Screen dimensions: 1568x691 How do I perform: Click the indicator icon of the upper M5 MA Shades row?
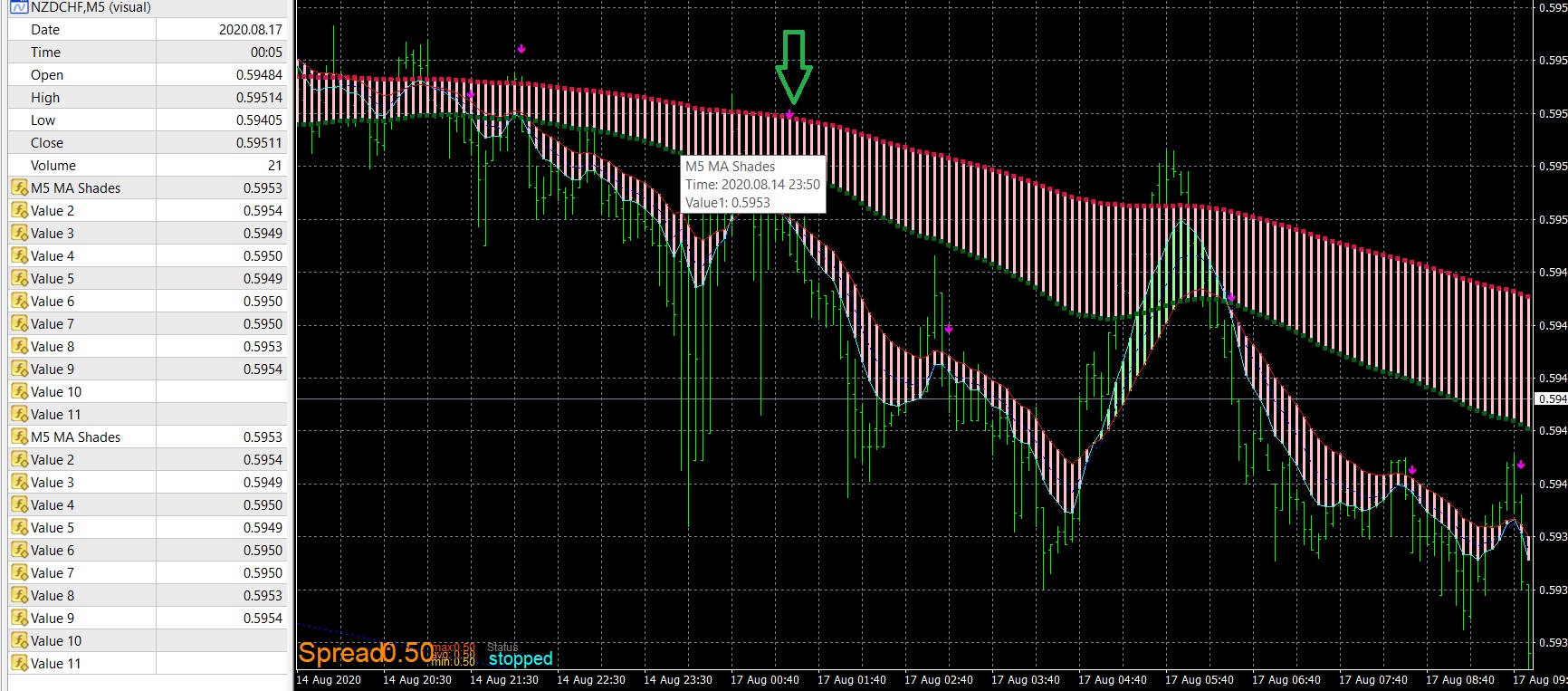19,188
